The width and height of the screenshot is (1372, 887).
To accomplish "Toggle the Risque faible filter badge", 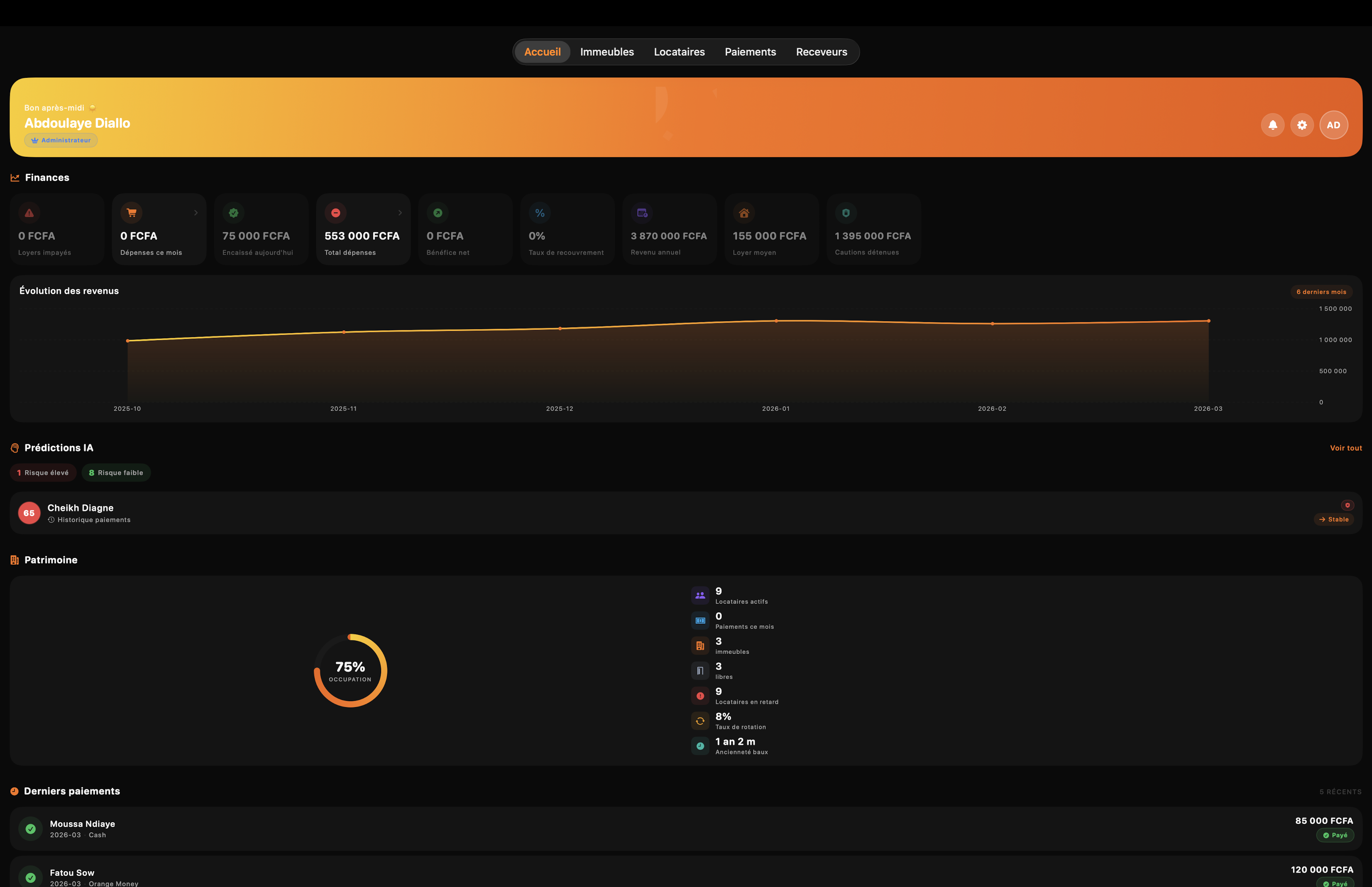I will point(116,472).
